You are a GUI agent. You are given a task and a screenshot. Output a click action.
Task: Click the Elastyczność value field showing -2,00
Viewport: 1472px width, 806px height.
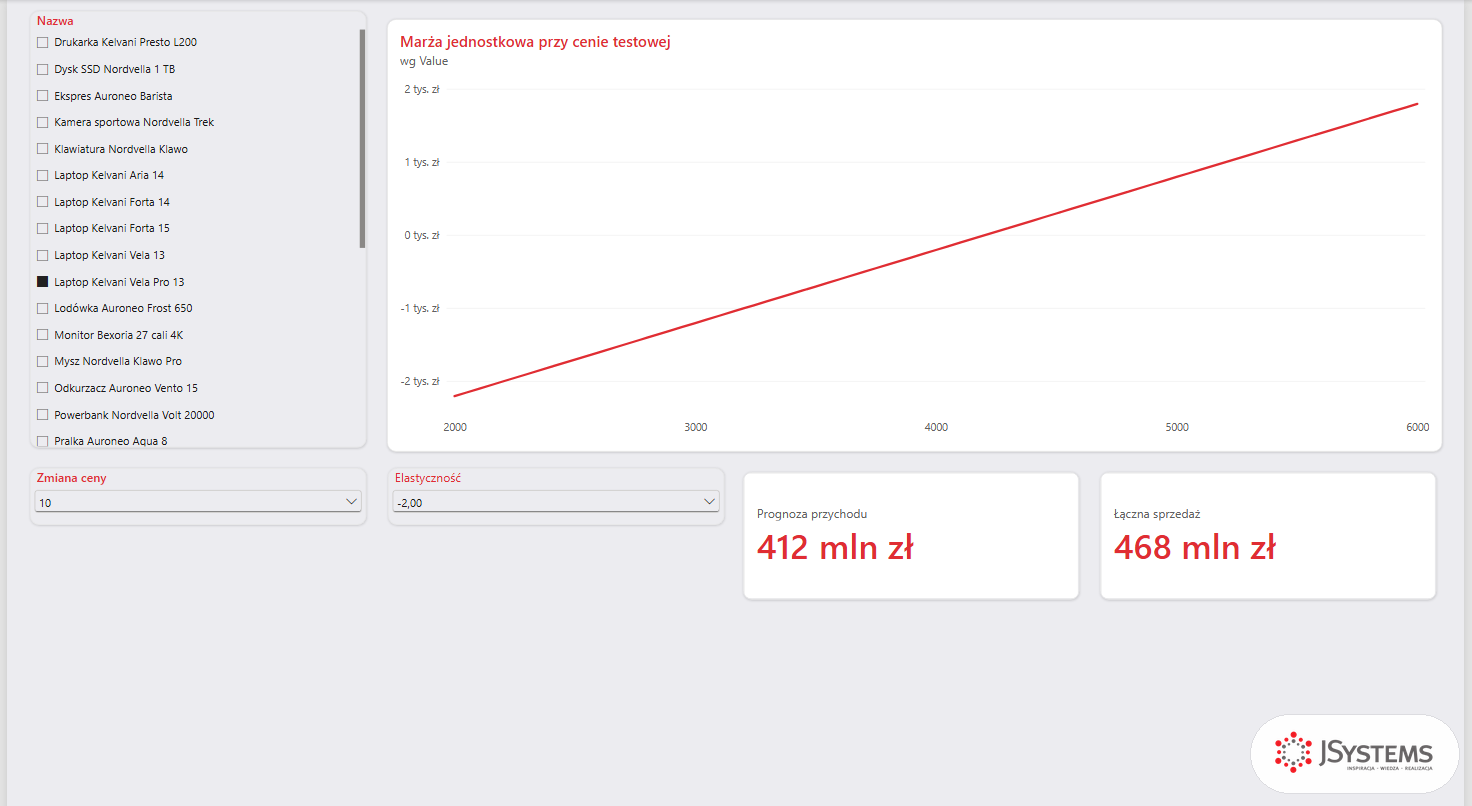coord(556,502)
